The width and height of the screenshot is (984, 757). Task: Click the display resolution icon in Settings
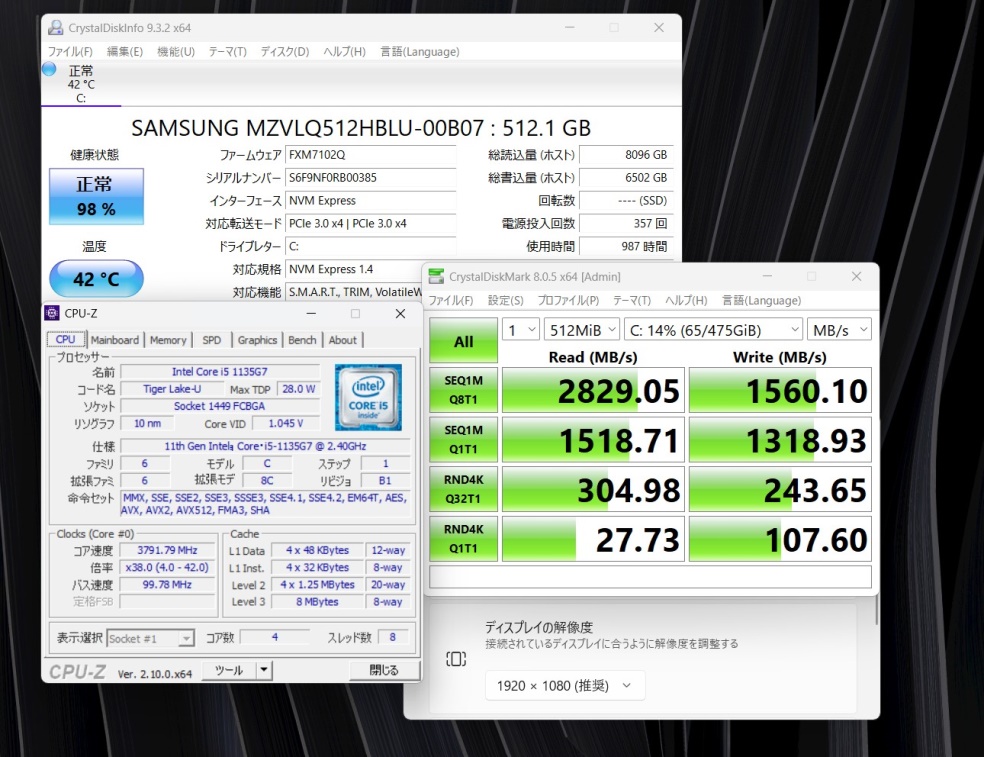point(456,658)
